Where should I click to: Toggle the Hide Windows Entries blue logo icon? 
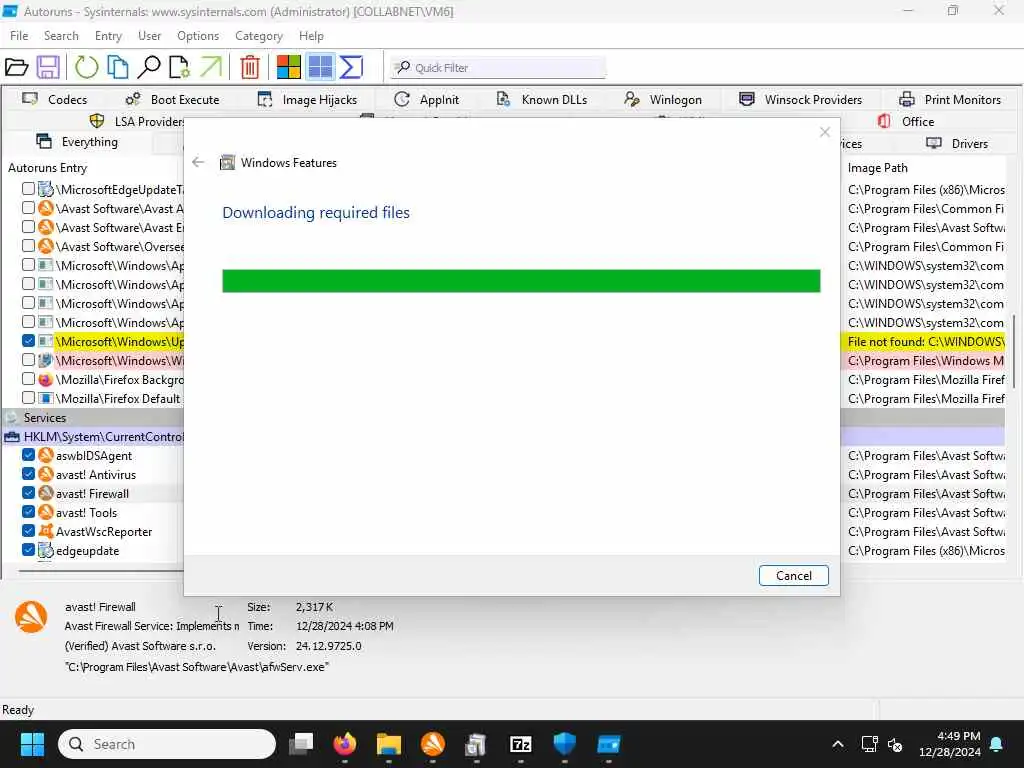pos(320,67)
